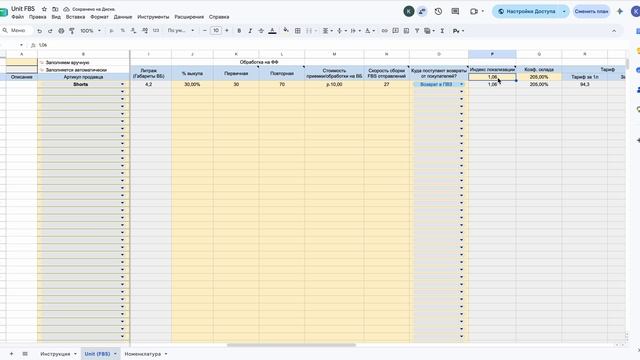Open the input language Ру dropdown
Screen dimensions: 640x360
click(x=458, y=31)
